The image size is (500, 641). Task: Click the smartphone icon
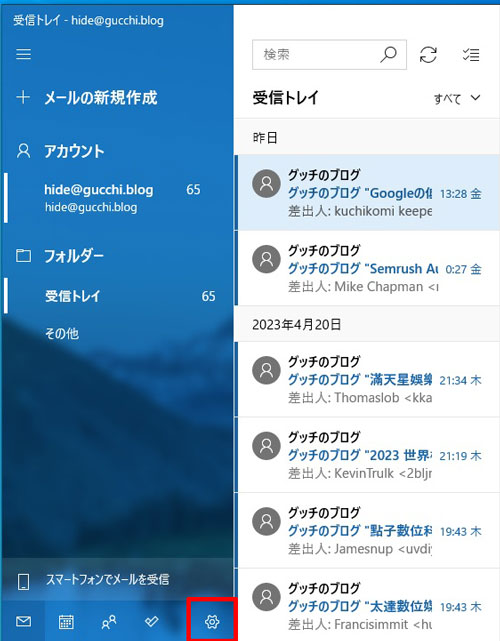coord(24,581)
